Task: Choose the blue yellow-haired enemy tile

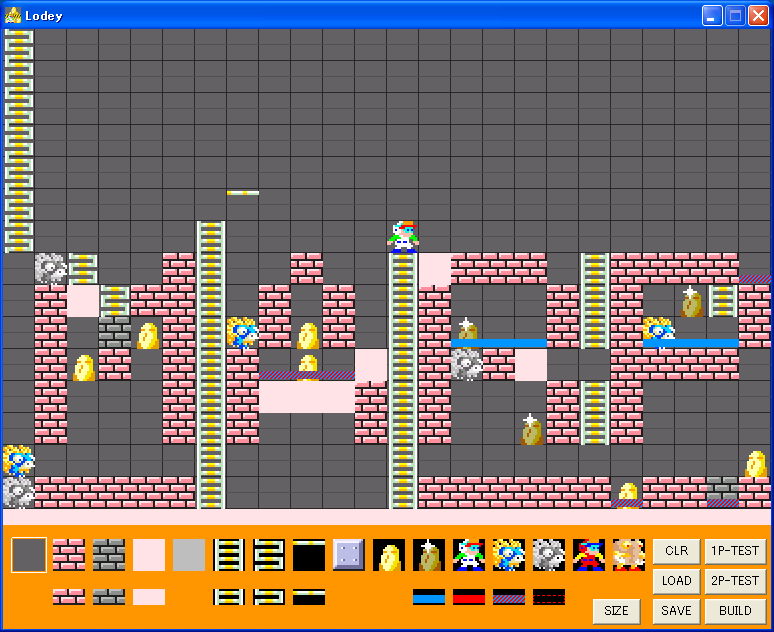Action: tap(509, 555)
